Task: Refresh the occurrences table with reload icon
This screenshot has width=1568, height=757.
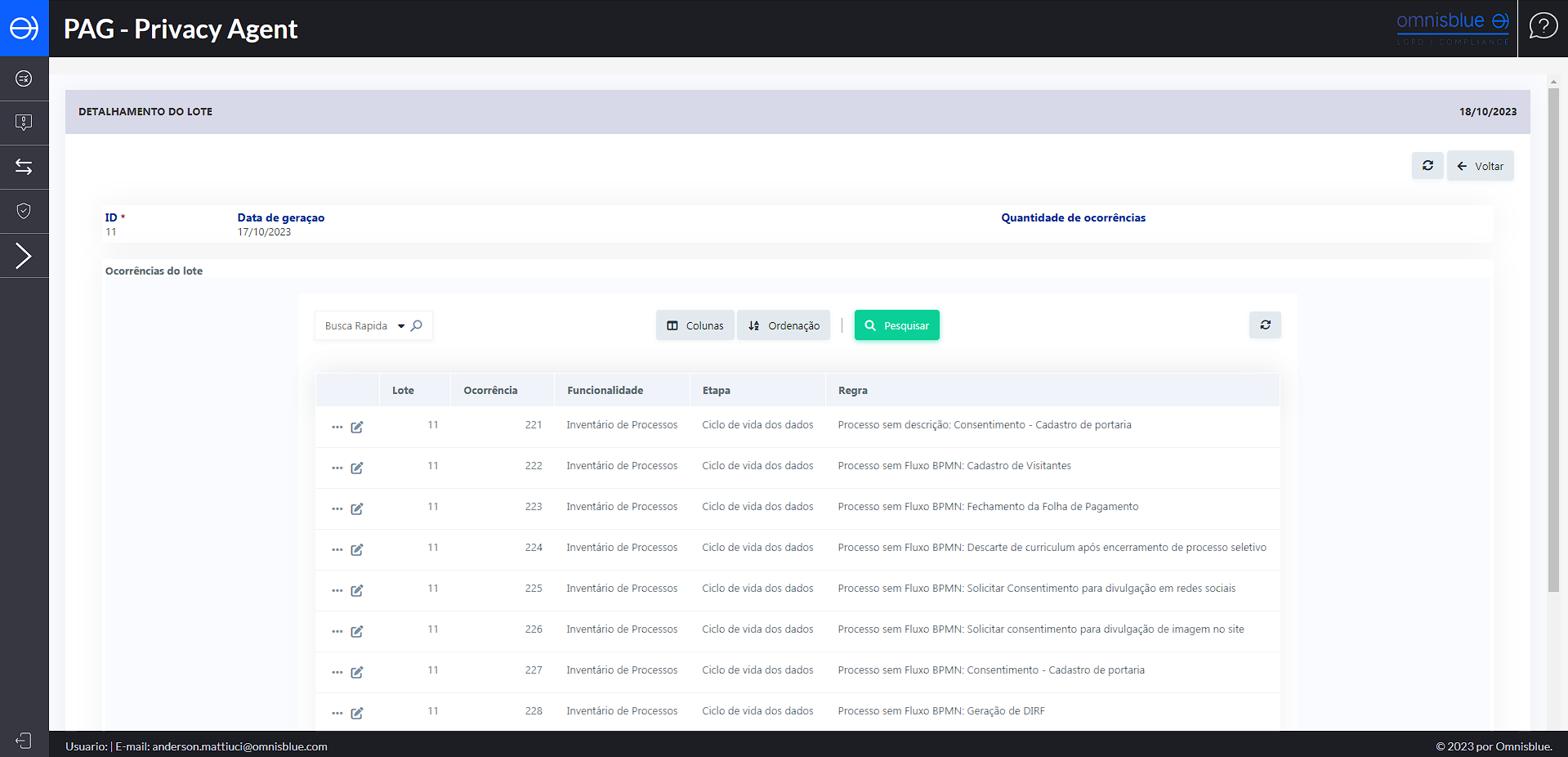Action: click(x=1265, y=325)
